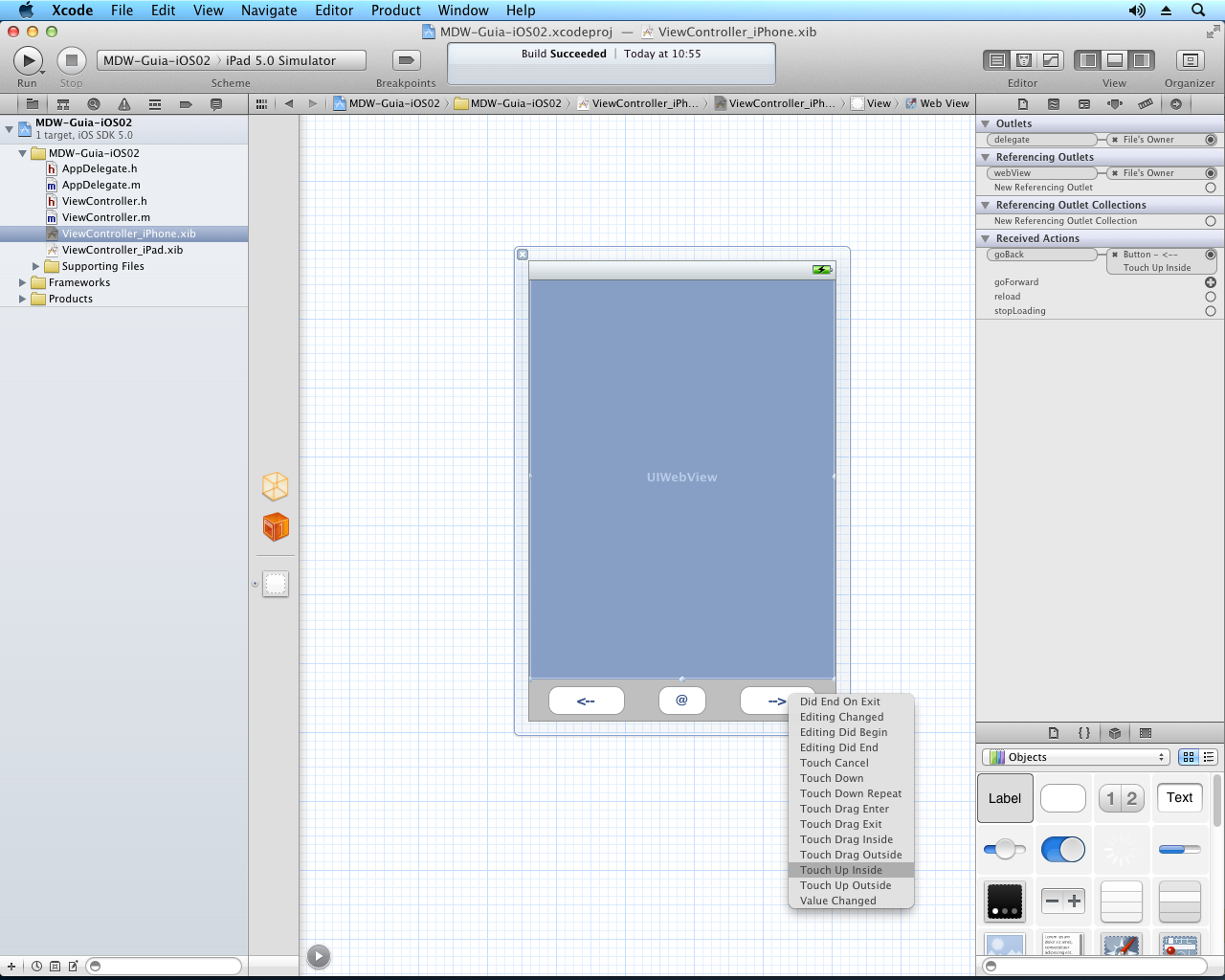The image size is (1225, 980).
Task: Expand the Frameworks group
Action: point(22,283)
